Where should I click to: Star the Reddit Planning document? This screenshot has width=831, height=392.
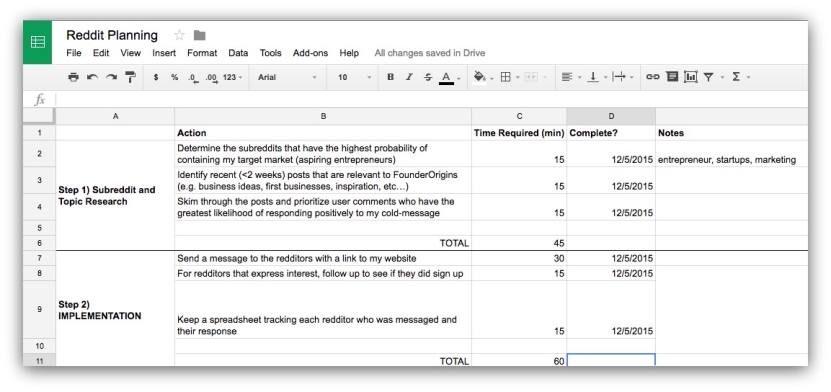[x=179, y=35]
